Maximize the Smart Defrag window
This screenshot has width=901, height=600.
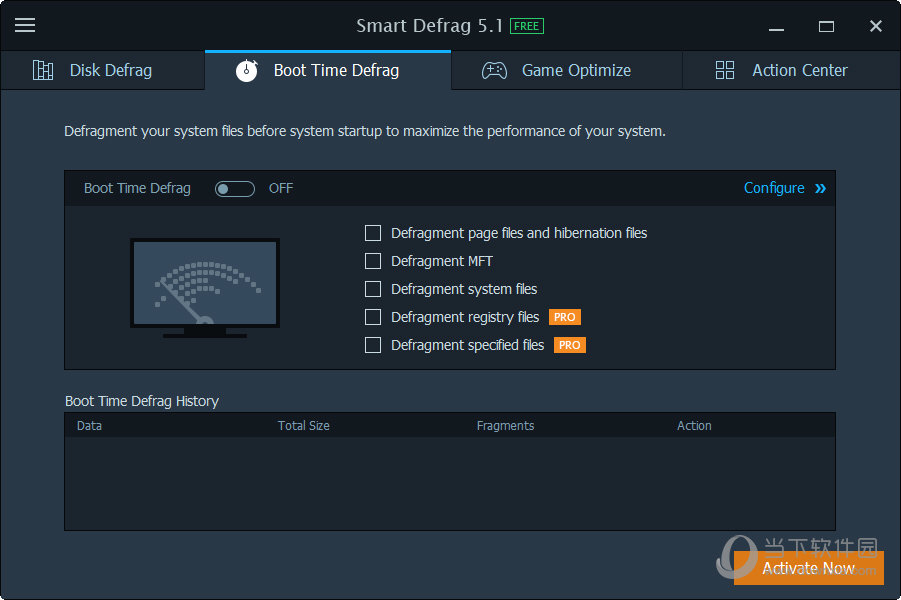[x=826, y=26]
